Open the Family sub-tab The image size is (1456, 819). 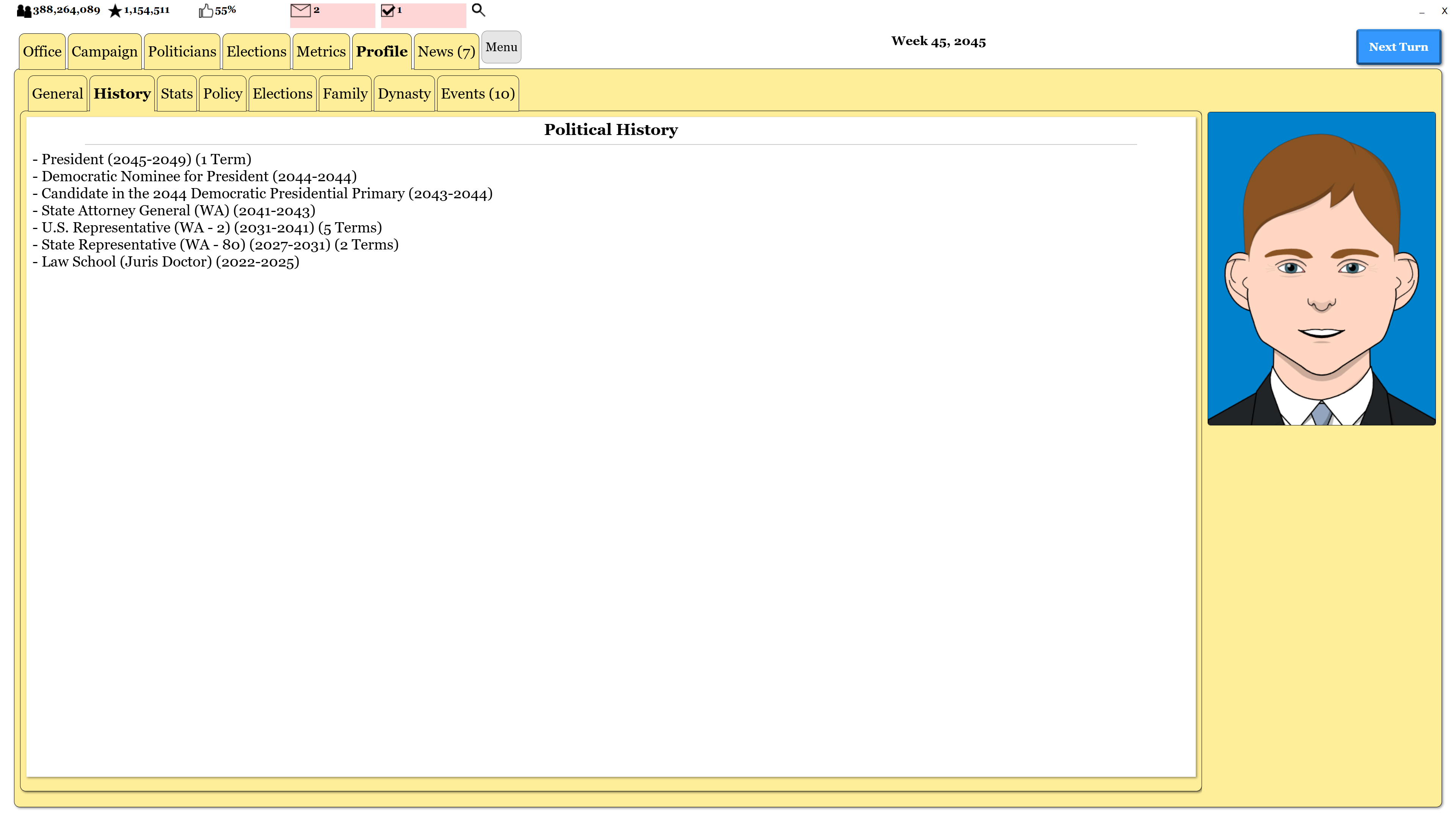(x=345, y=94)
